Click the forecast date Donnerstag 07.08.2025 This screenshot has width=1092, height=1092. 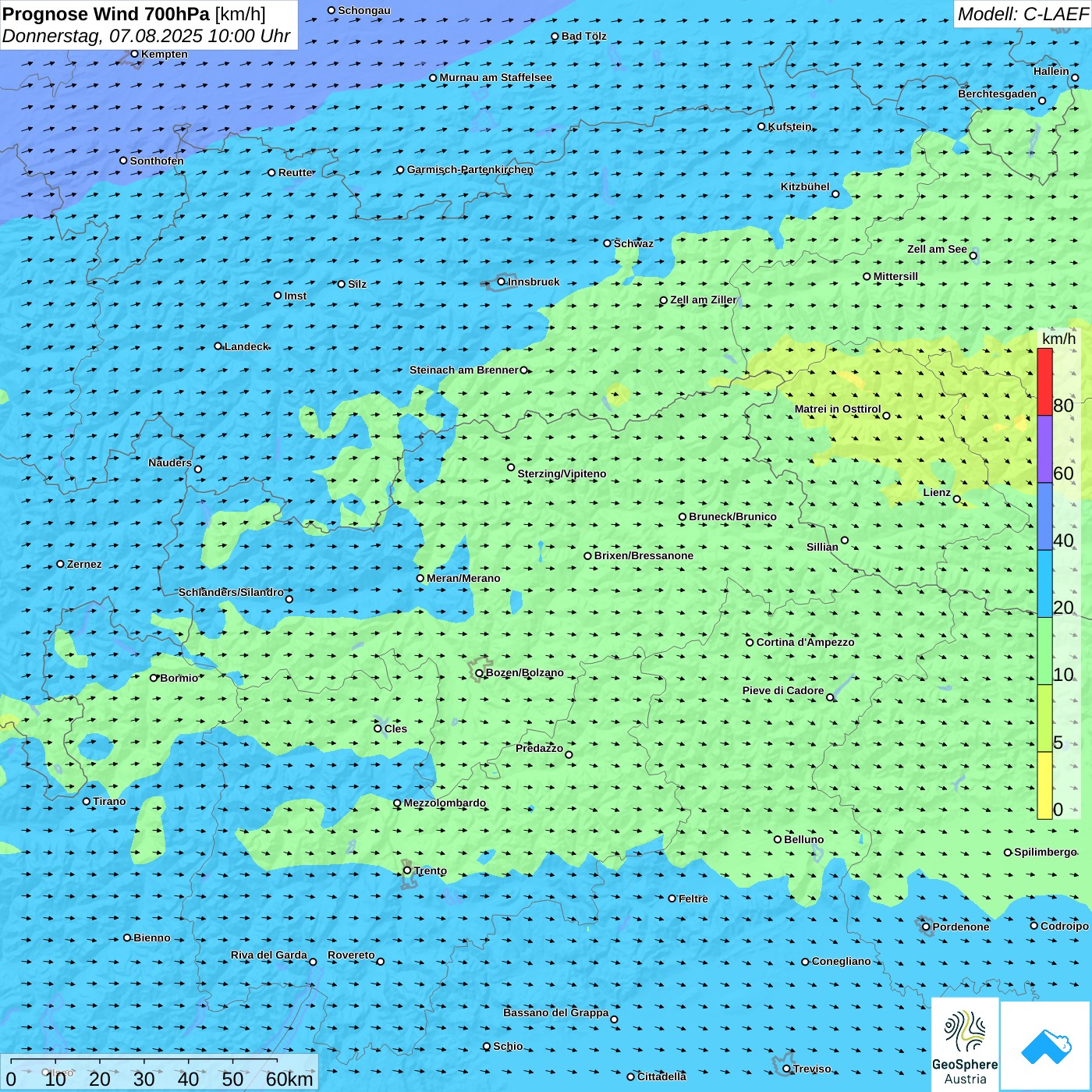tap(146, 36)
